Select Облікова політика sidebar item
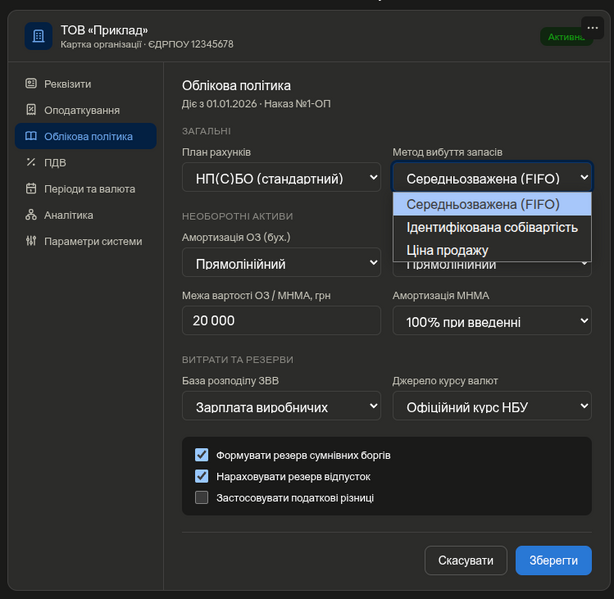Screen dimensions: 614x599 86,136
